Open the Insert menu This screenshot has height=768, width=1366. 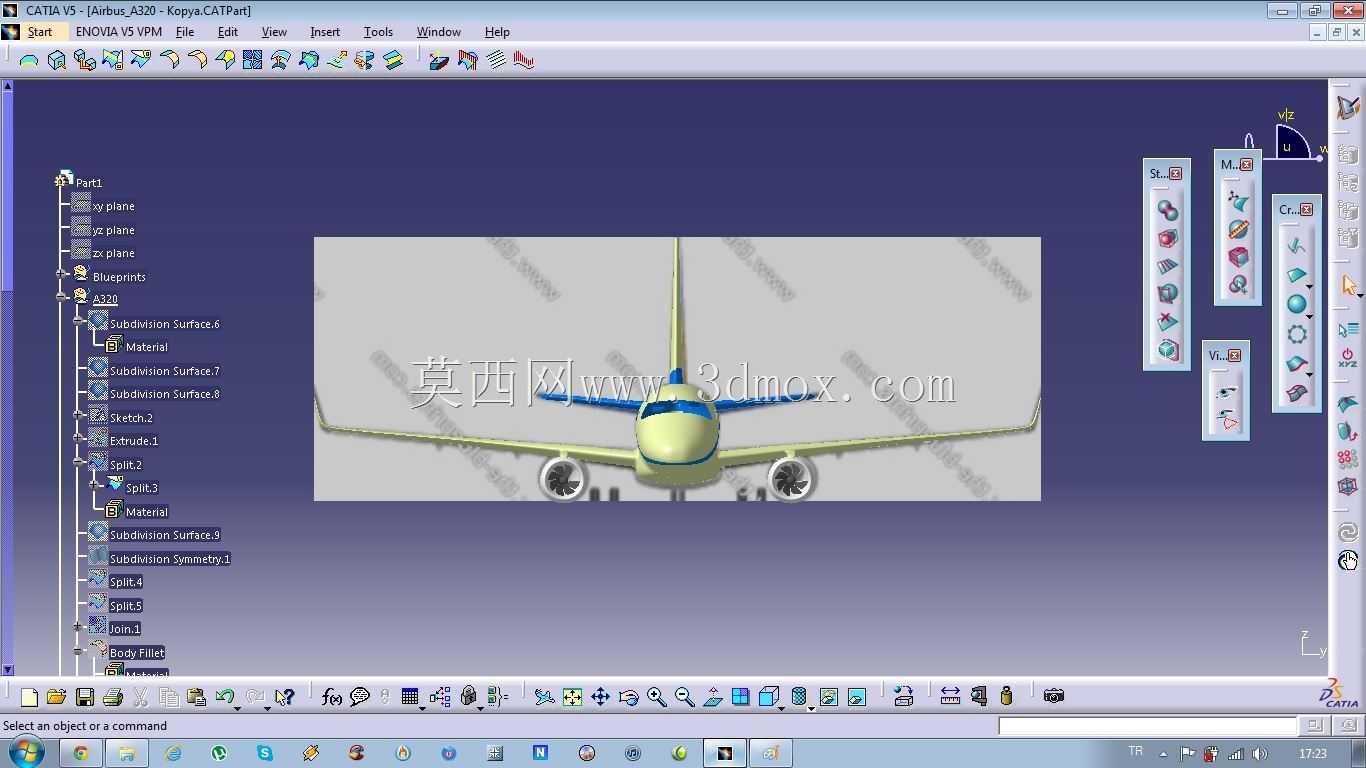pyautogui.click(x=325, y=32)
